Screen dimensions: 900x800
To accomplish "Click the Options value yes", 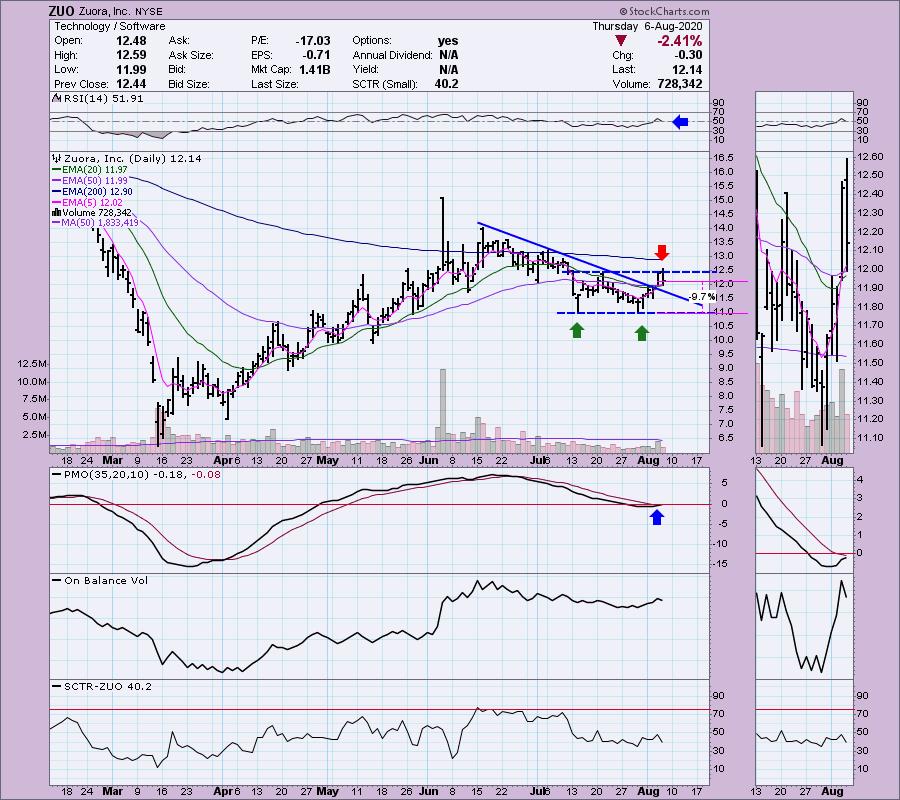I will 448,41.
